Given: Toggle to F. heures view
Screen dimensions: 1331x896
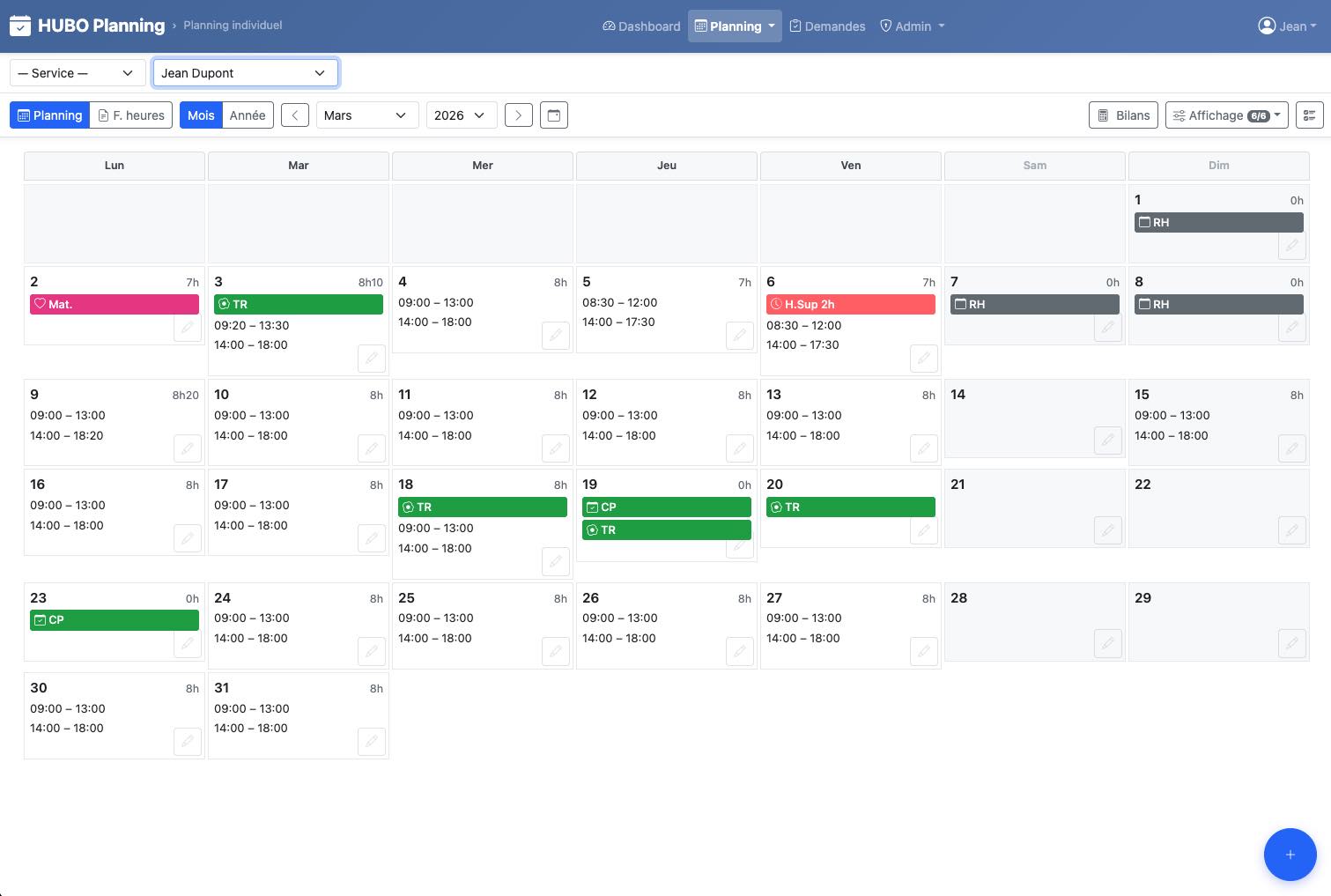Looking at the screenshot, I should coord(131,115).
